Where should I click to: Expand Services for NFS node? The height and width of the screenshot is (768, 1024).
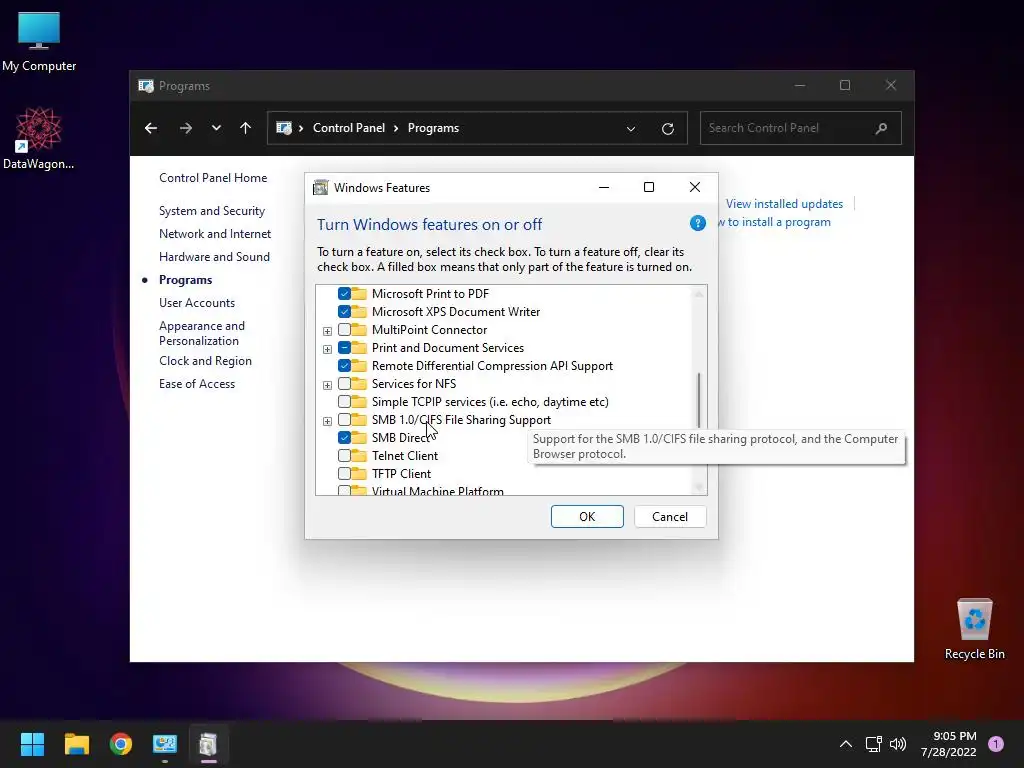click(x=327, y=385)
